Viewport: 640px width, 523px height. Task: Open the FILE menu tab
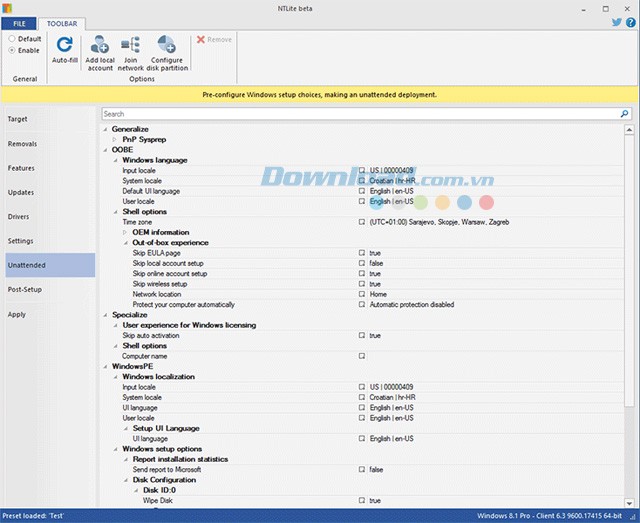coord(20,22)
